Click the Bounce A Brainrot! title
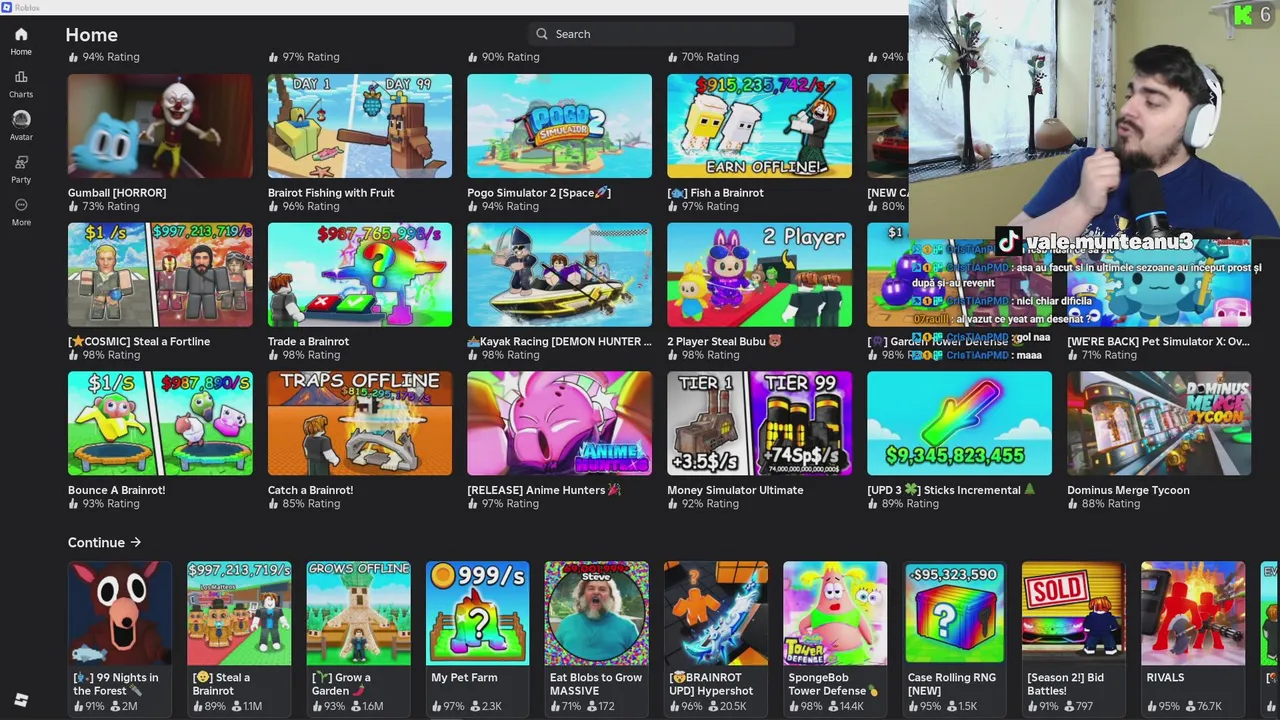Viewport: 1280px width, 720px height. click(117, 490)
